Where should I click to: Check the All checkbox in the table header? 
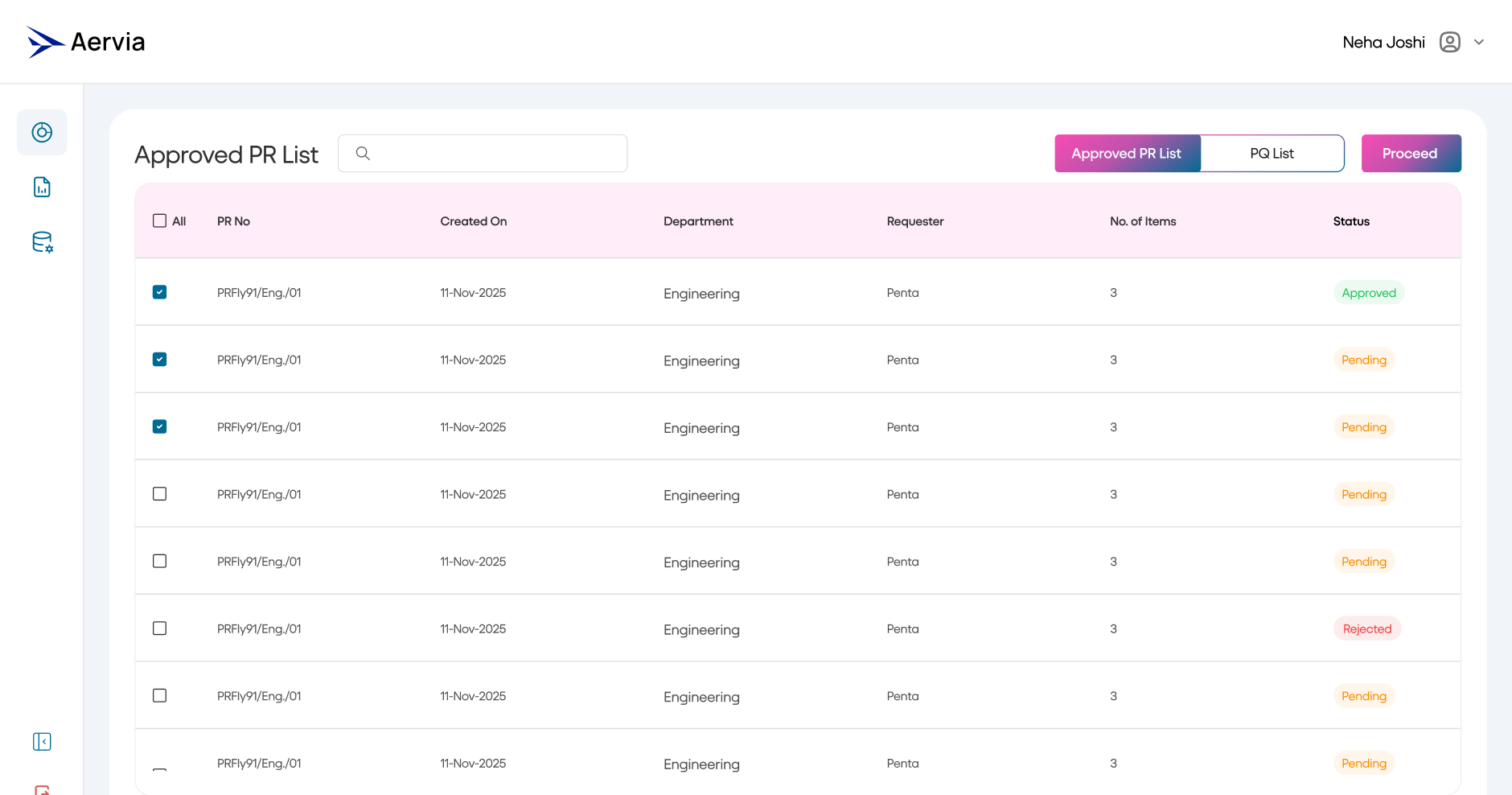pos(159,220)
